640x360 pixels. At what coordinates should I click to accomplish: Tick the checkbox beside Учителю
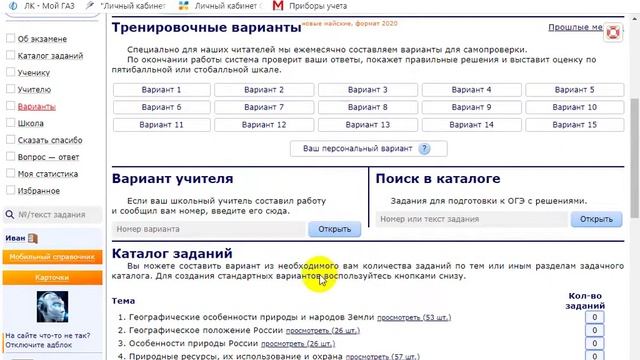[x=11, y=89]
